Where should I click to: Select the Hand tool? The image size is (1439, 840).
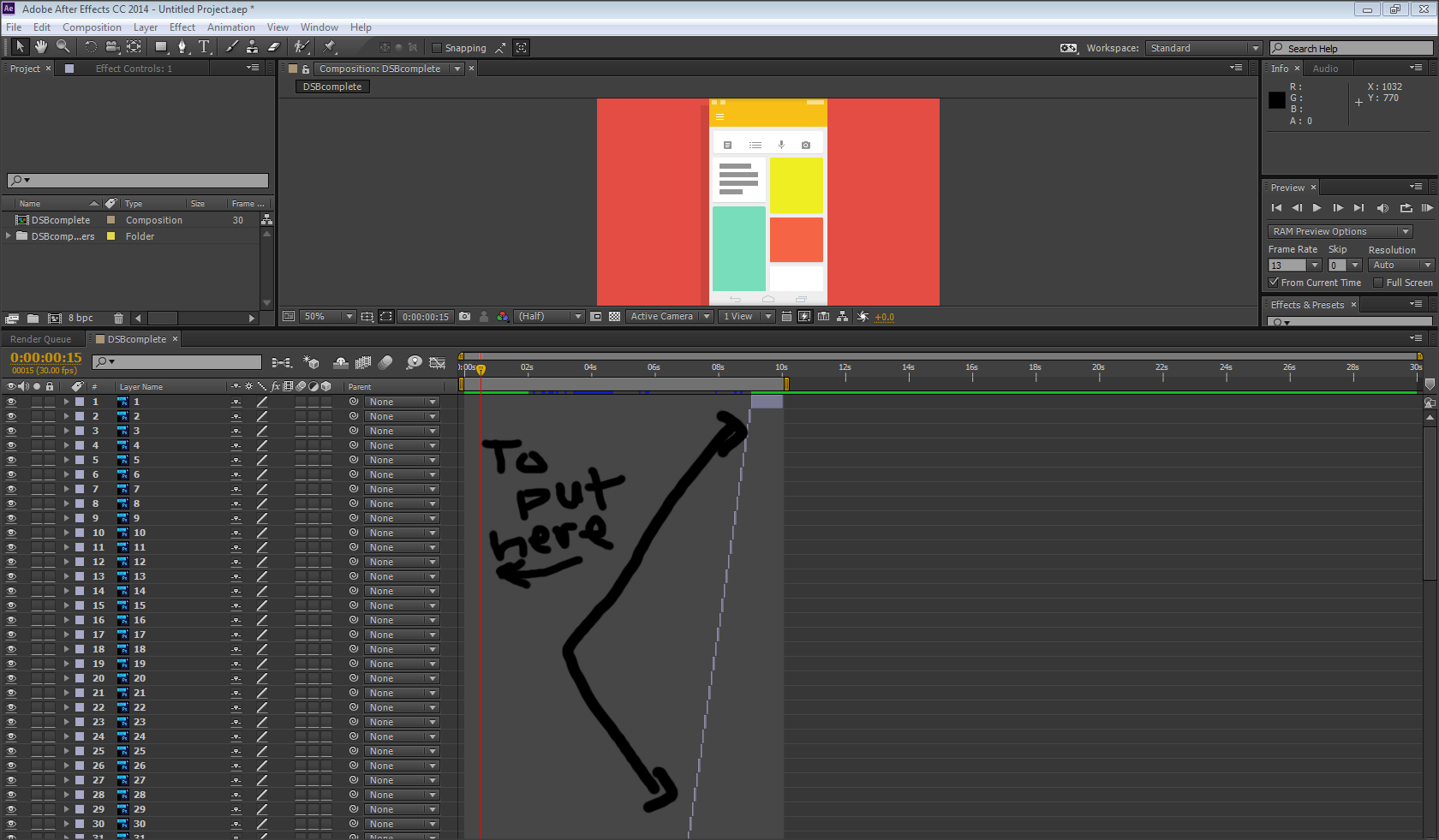tap(41, 47)
